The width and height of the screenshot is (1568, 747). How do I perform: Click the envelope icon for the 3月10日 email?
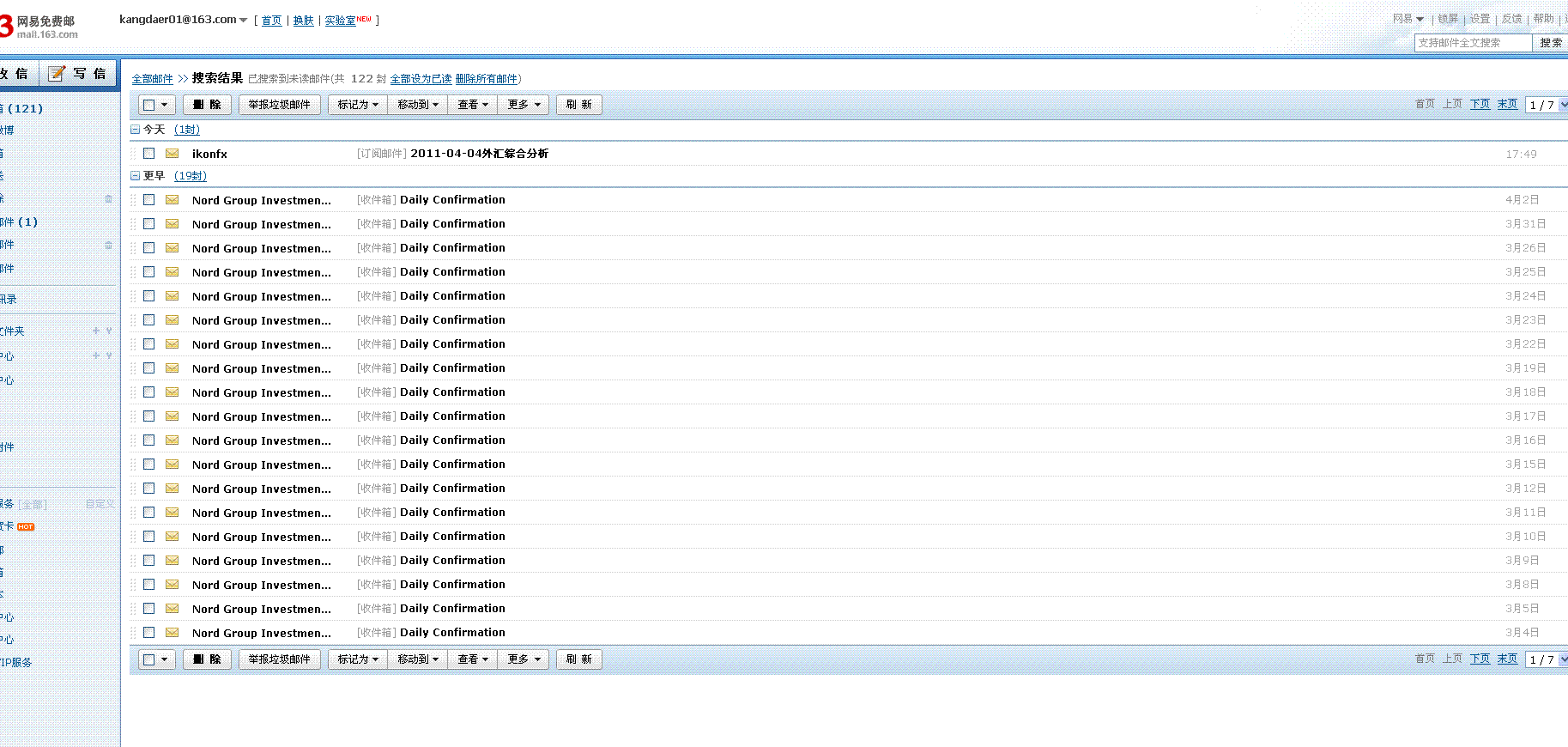(x=173, y=537)
